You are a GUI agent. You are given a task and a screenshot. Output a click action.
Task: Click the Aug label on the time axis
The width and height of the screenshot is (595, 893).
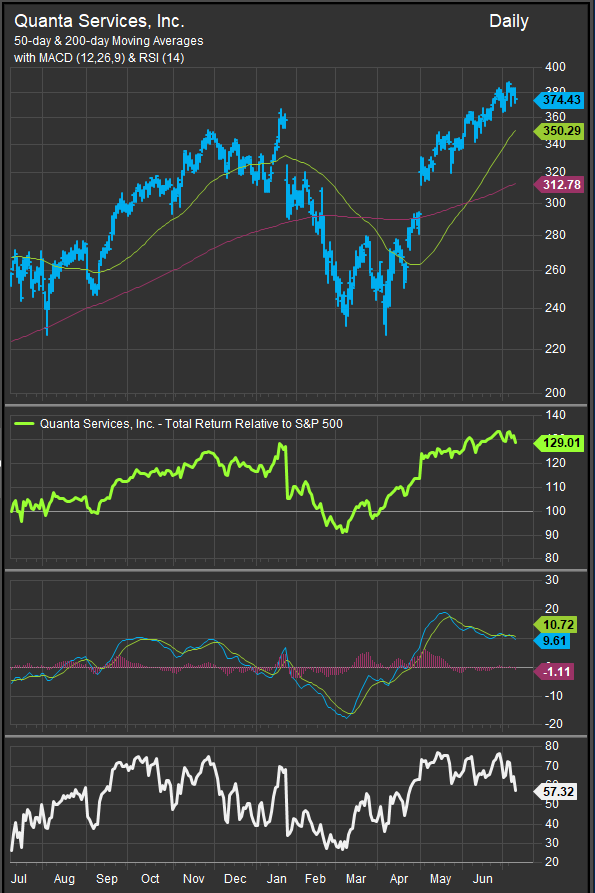pos(64,879)
